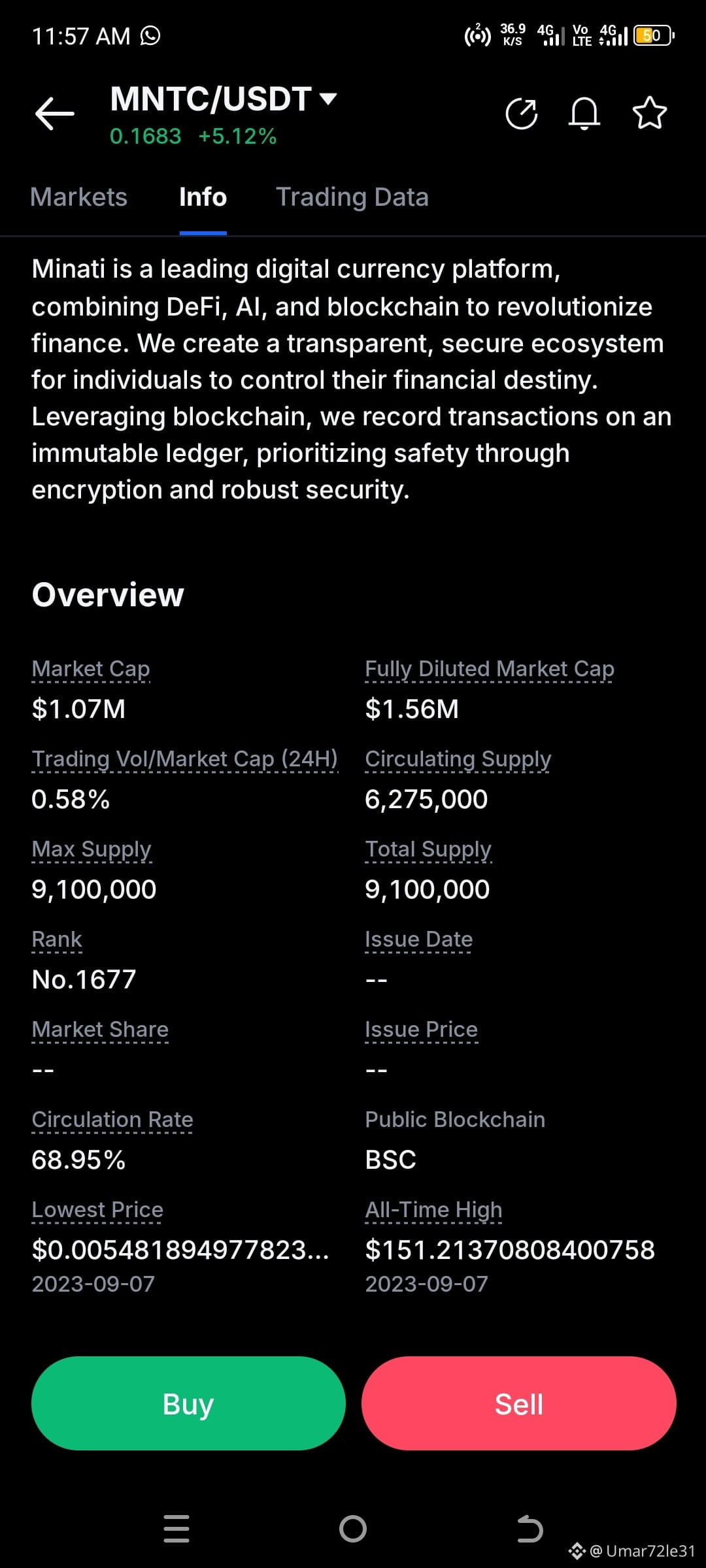The height and width of the screenshot is (1568, 706).
Task: Switch to the Markets tab
Action: 79,197
